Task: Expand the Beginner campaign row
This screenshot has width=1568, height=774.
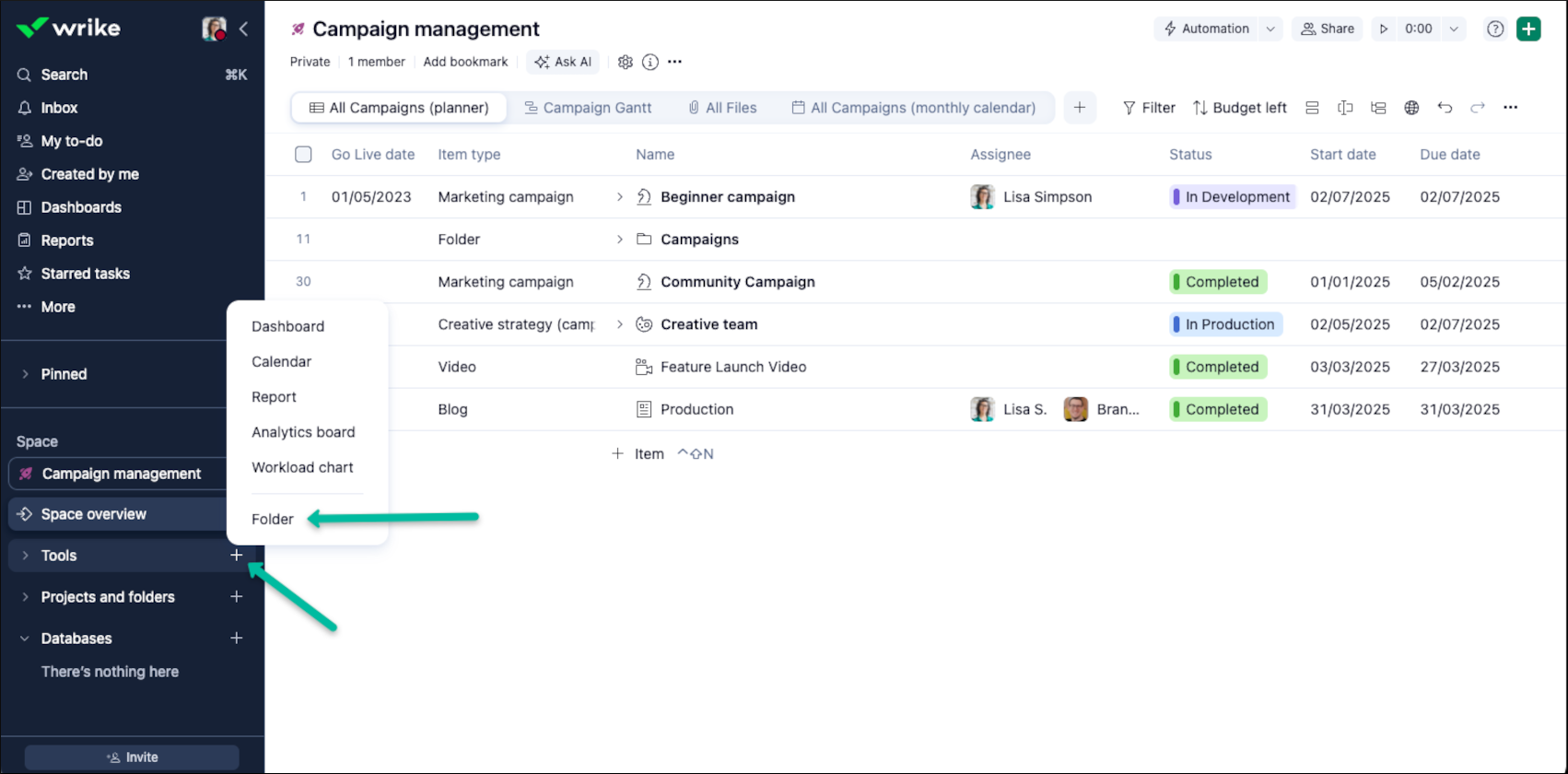Action: point(620,197)
